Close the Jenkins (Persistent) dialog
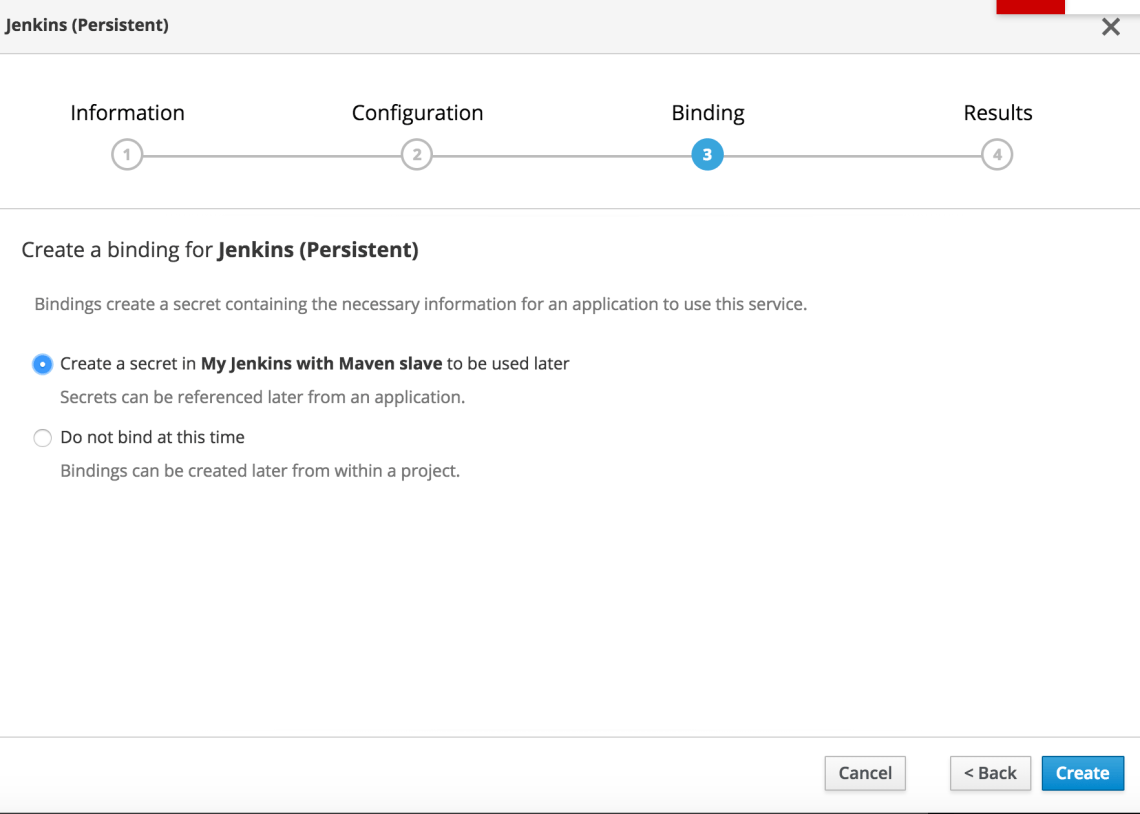This screenshot has height=814, width=1140. coord(1110,28)
